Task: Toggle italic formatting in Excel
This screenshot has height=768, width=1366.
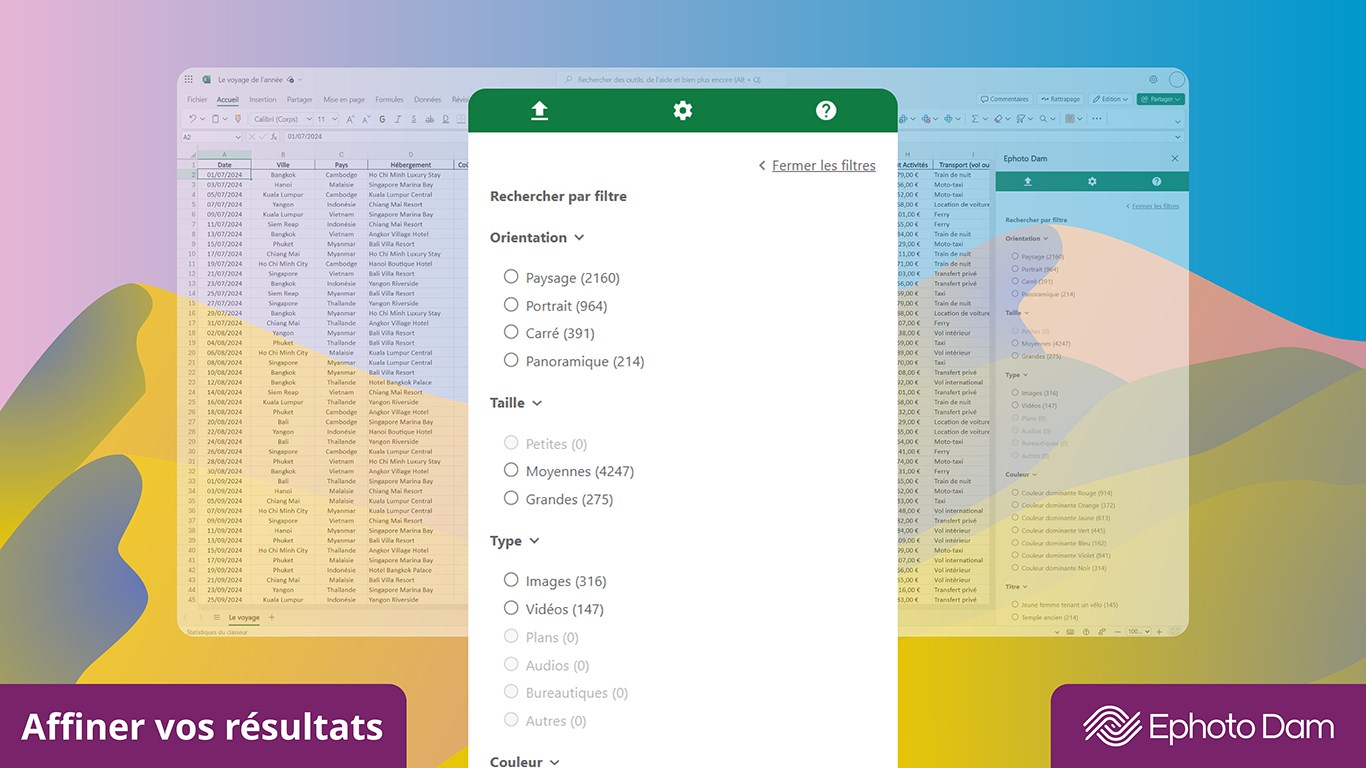Action: pos(398,119)
